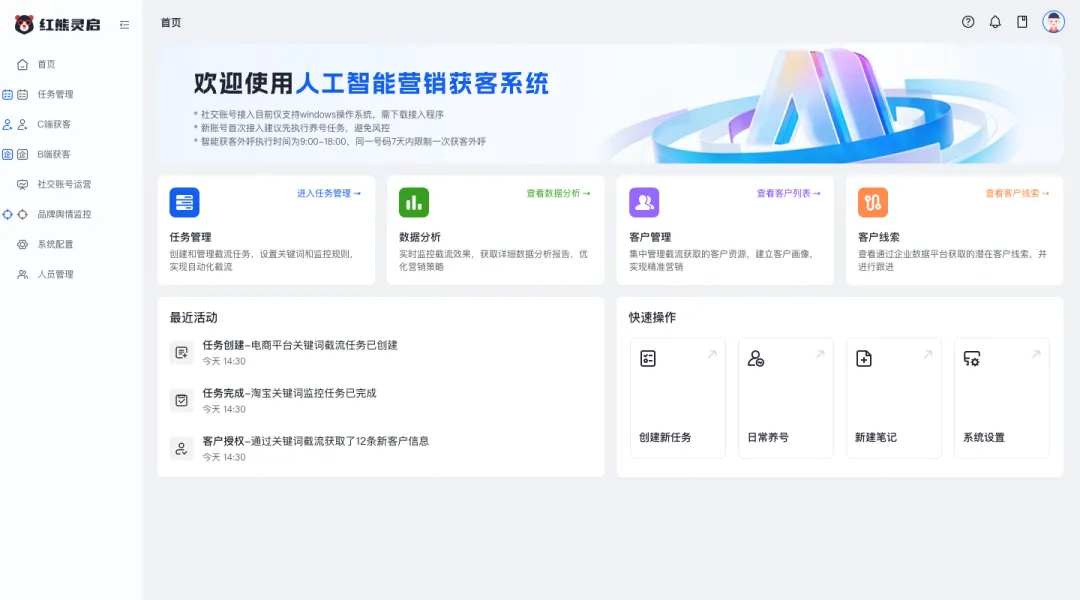The height and width of the screenshot is (600, 1080).
Task: Click the green bar chart icon on 数据分析 card
Action: pos(415,202)
